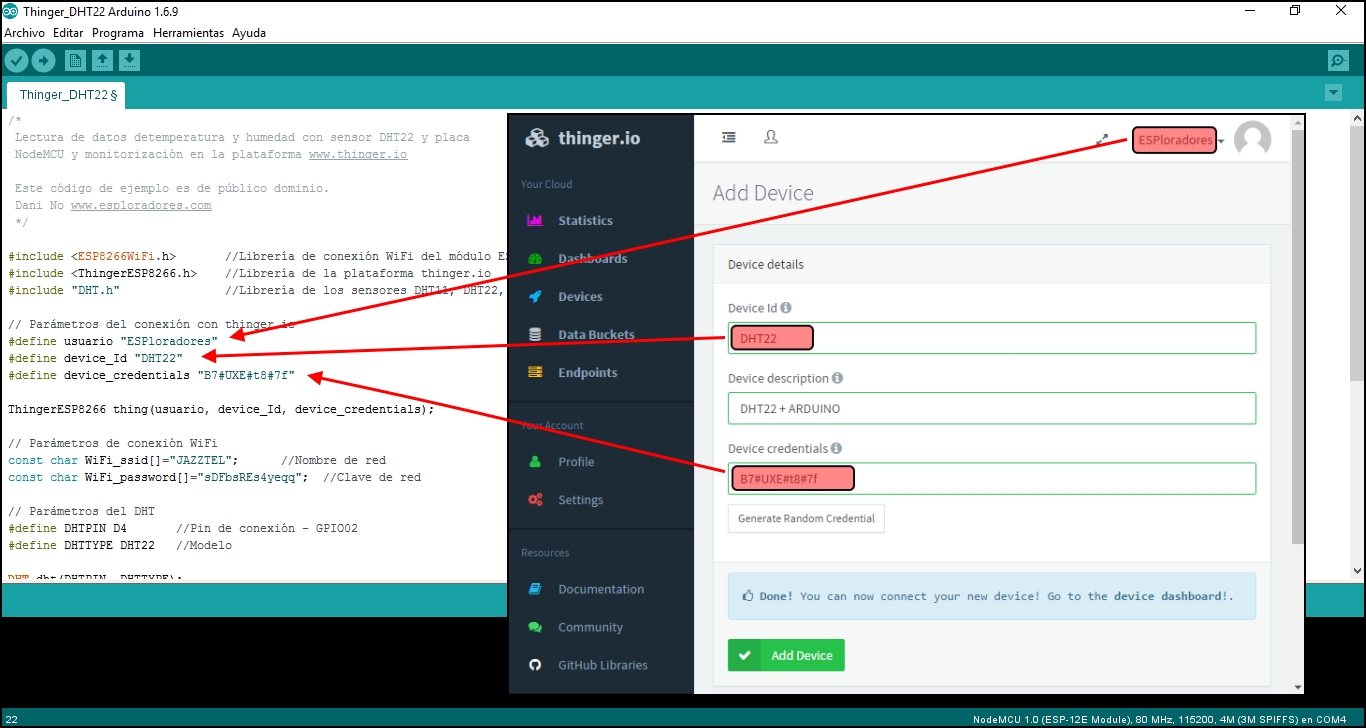
Task: Click the Settings gears icon
Action: pos(535,500)
